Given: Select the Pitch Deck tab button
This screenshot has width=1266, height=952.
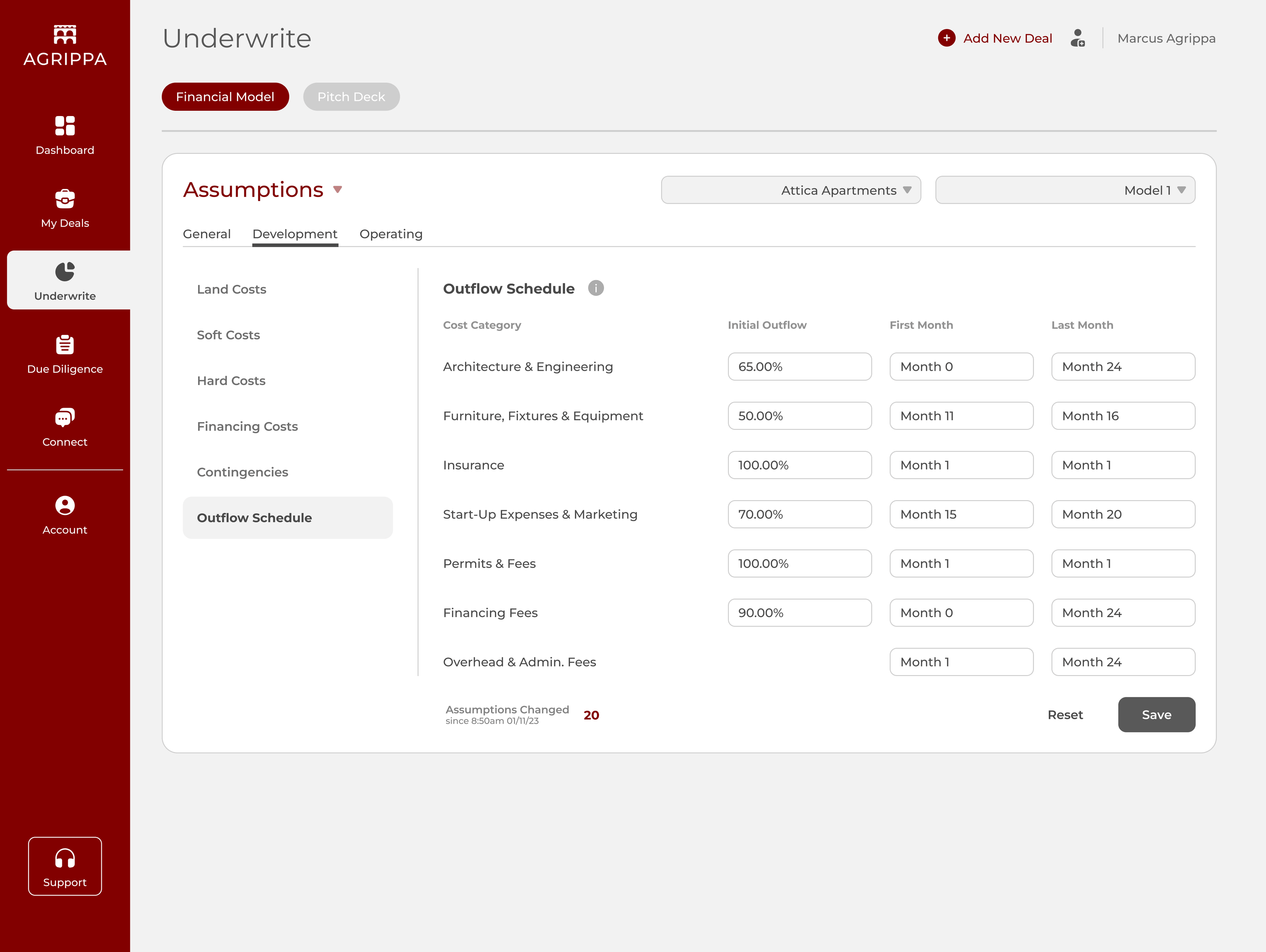Looking at the screenshot, I should coord(351,97).
